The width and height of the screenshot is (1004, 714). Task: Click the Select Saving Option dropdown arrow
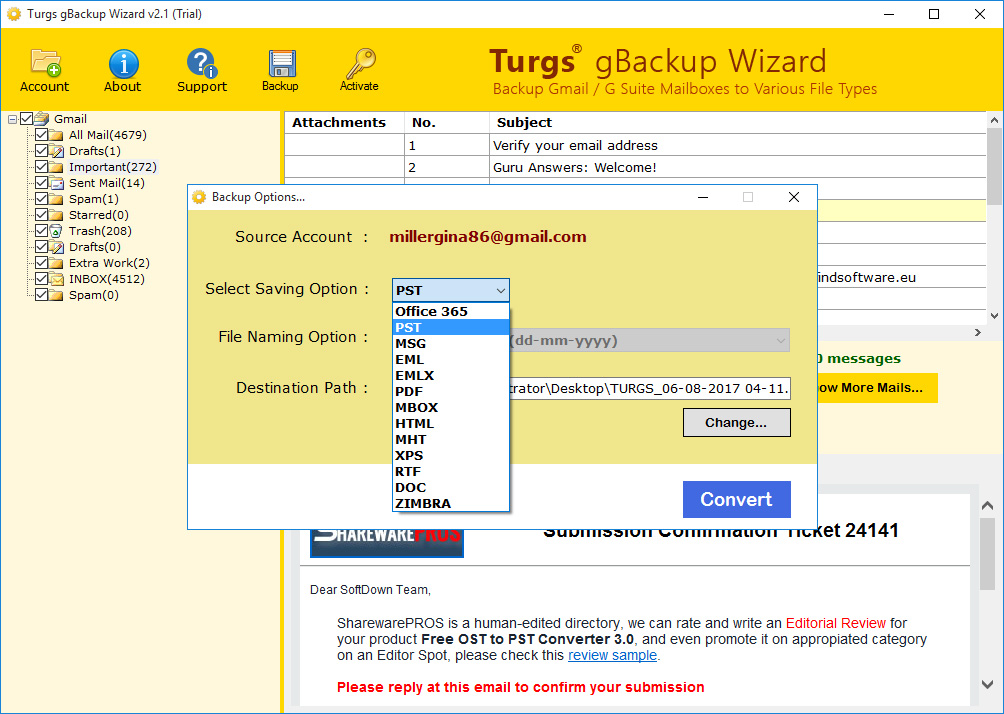click(x=500, y=290)
